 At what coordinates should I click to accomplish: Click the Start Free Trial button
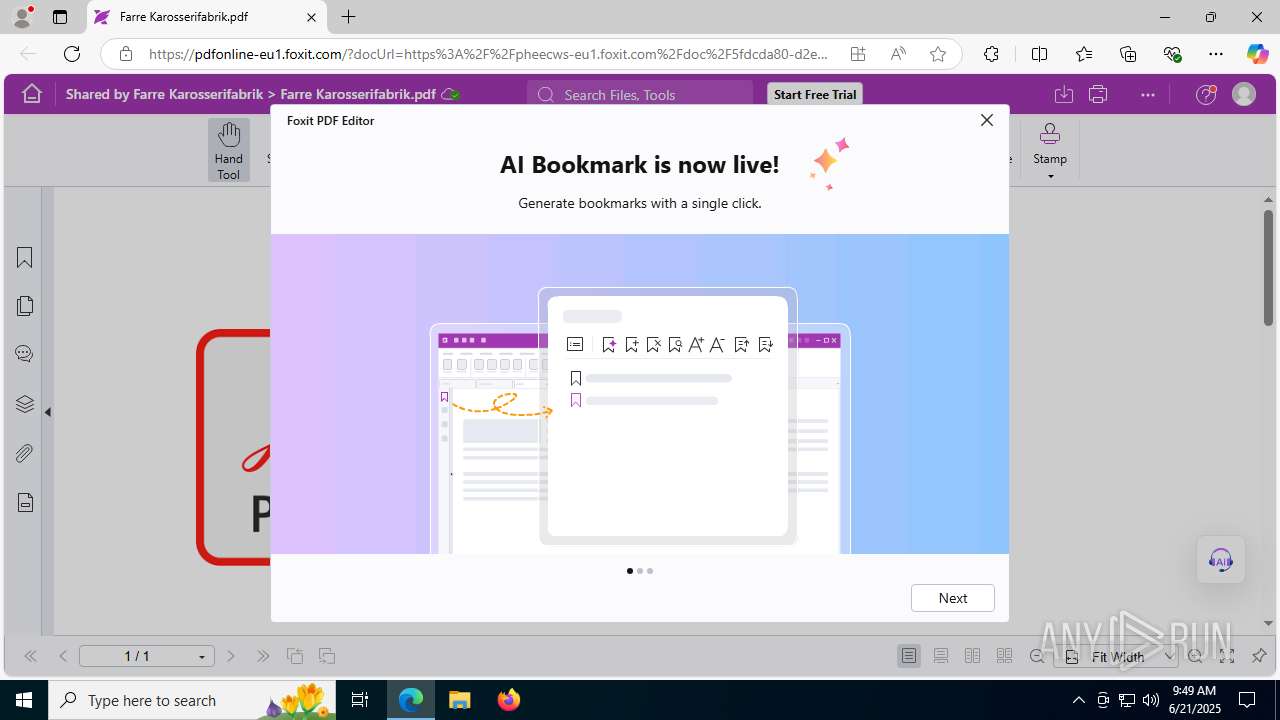pyautogui.click(x=815, y=94)
